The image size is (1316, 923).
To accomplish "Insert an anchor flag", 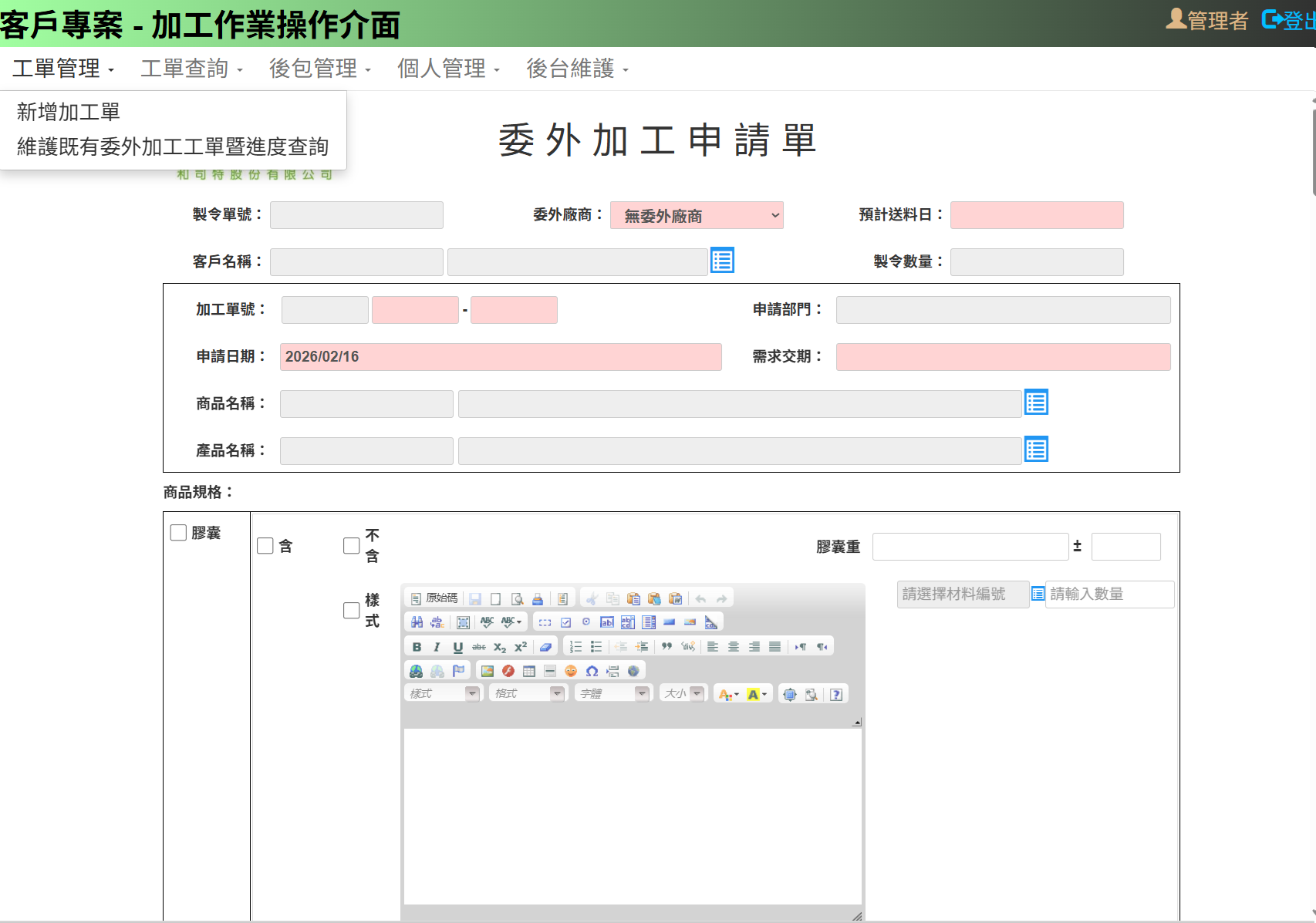I will [x=458, y=671].
